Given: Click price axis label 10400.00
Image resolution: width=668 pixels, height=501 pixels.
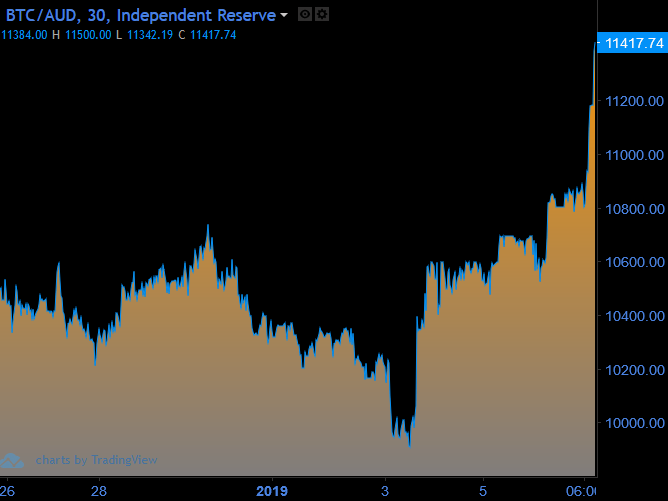Looking at the screenshot, I should 634,316.
